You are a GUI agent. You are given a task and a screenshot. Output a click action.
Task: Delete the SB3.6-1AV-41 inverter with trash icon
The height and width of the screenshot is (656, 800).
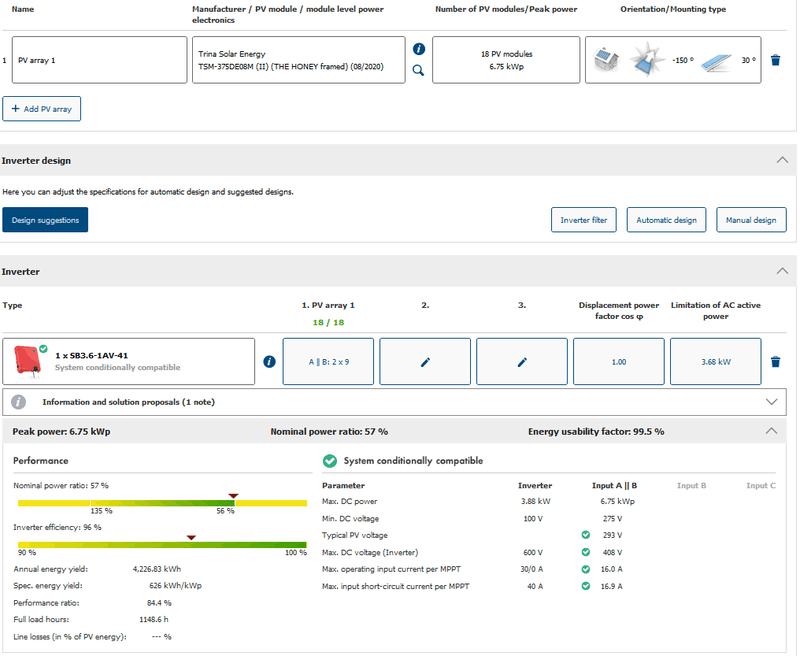775,362
